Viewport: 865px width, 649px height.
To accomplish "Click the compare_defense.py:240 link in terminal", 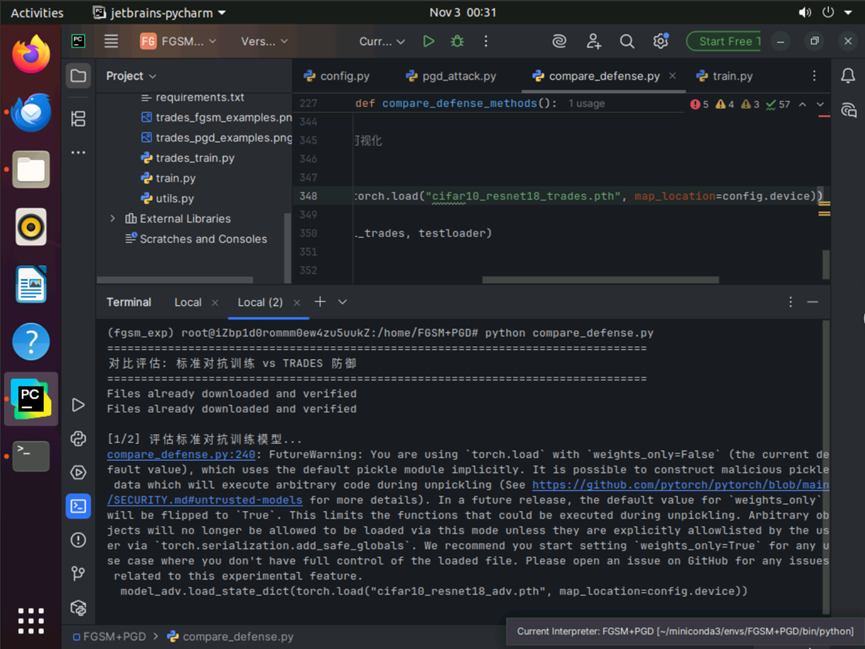I will click(181, 454).
